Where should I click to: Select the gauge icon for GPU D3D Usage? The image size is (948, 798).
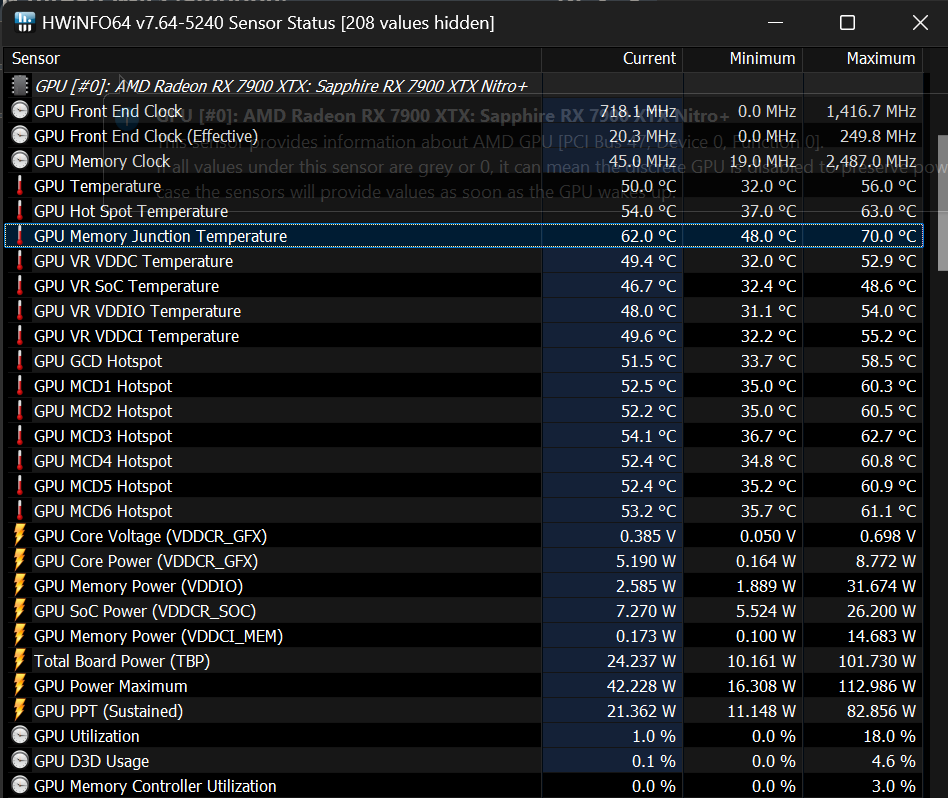20,761
